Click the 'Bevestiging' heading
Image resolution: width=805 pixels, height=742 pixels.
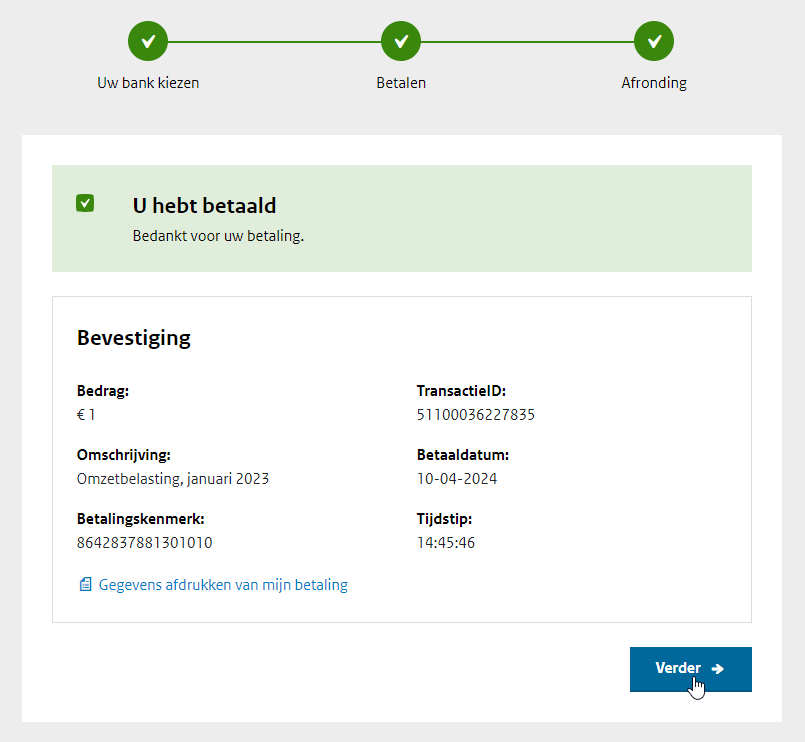[133, 338]
